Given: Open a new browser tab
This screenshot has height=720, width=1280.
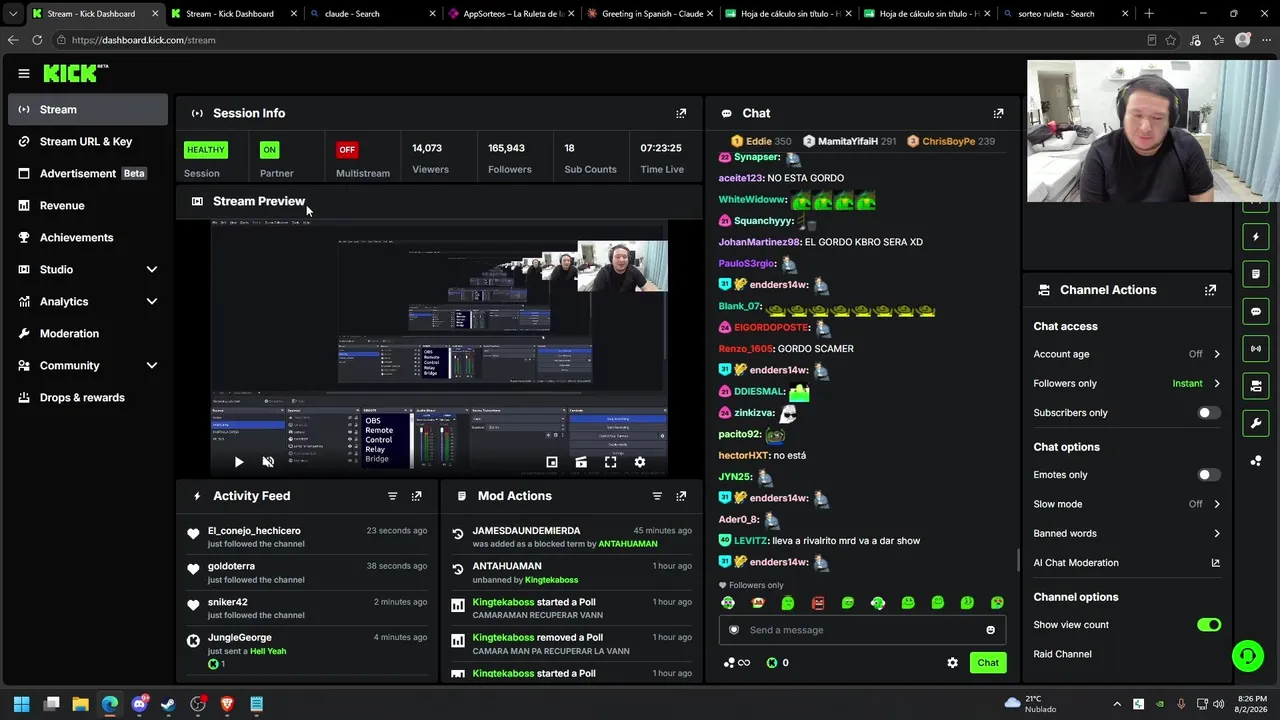Looking at the screenshot, I should tap(1149, 14).
